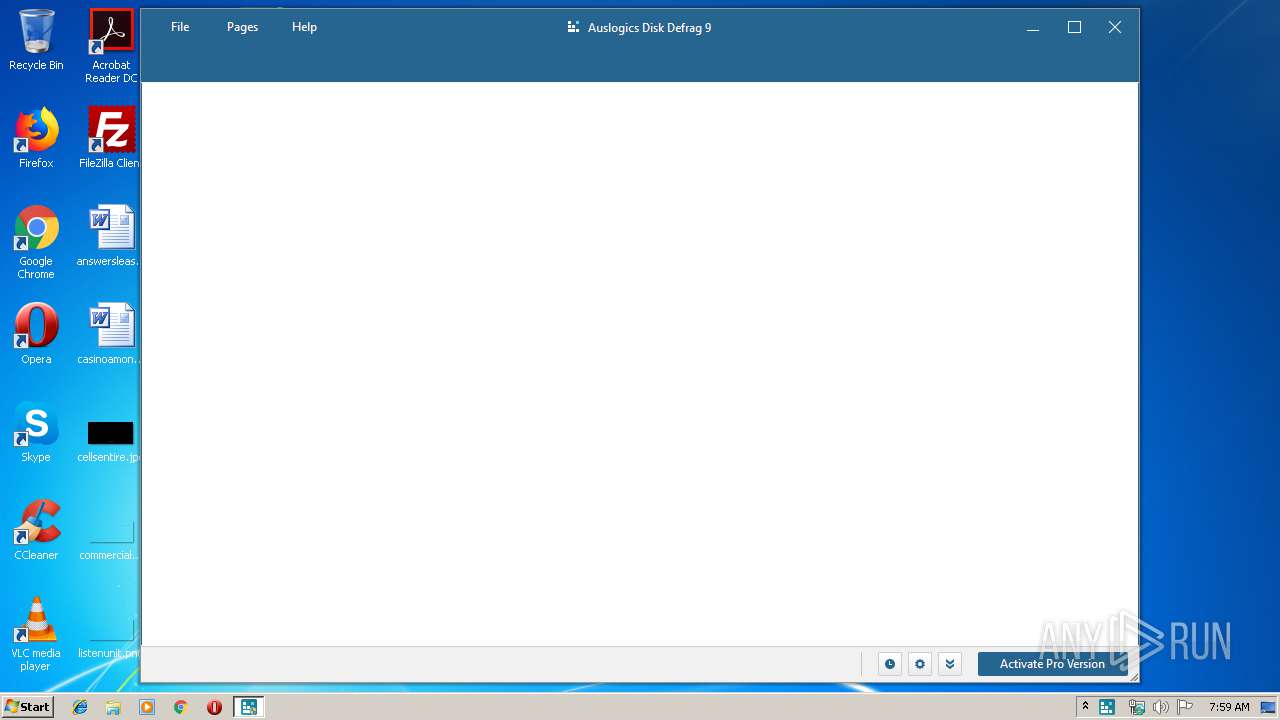Close the Auslogics Disk Defrag window
Image resolution: width=1280 pixels, height=720 pixels.
1115,28
